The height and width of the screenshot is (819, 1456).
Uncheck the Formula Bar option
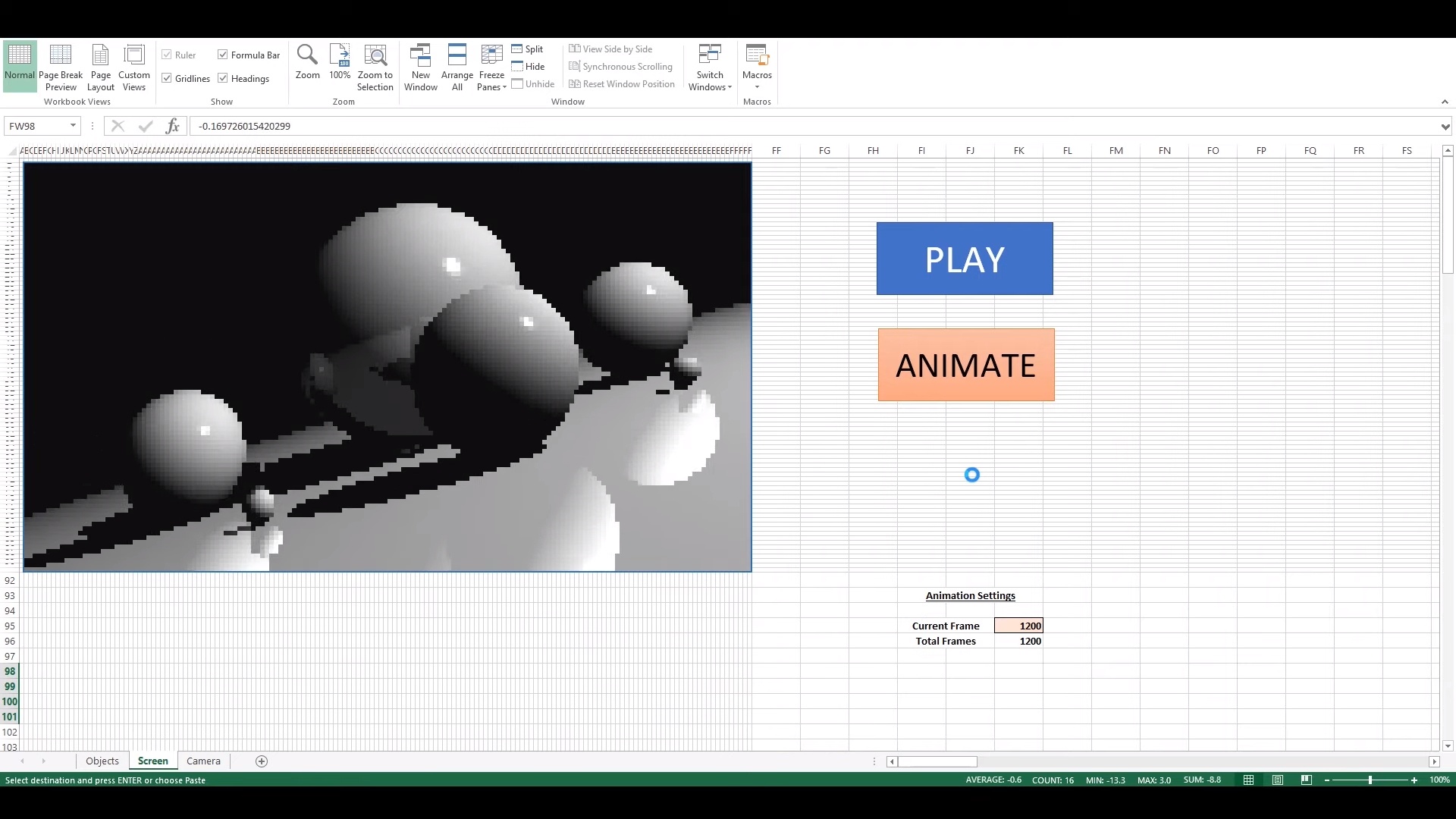click(222, 55)
